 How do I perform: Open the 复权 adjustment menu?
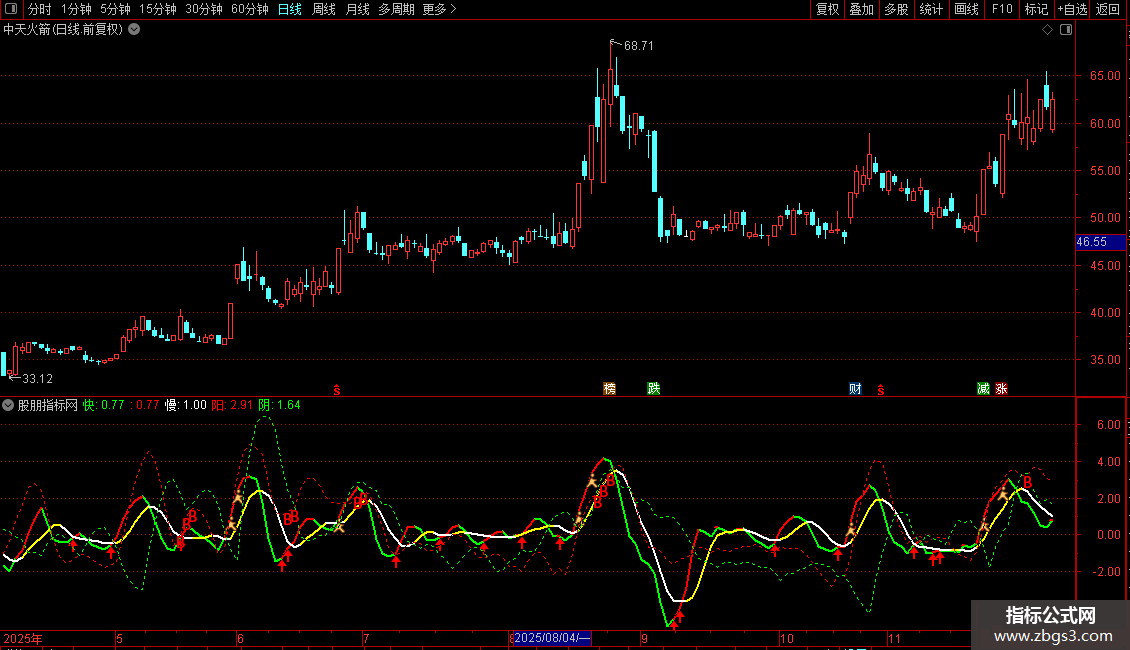click(x=827, y=9)
